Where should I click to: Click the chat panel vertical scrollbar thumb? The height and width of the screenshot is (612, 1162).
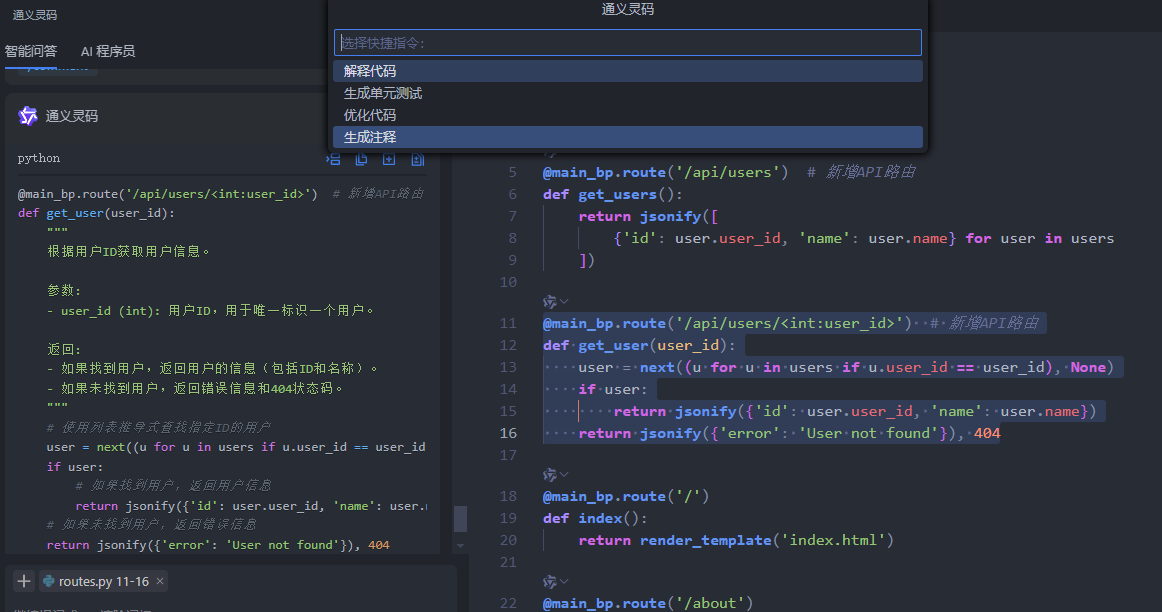pyautogui.click(x=460, y=519)
